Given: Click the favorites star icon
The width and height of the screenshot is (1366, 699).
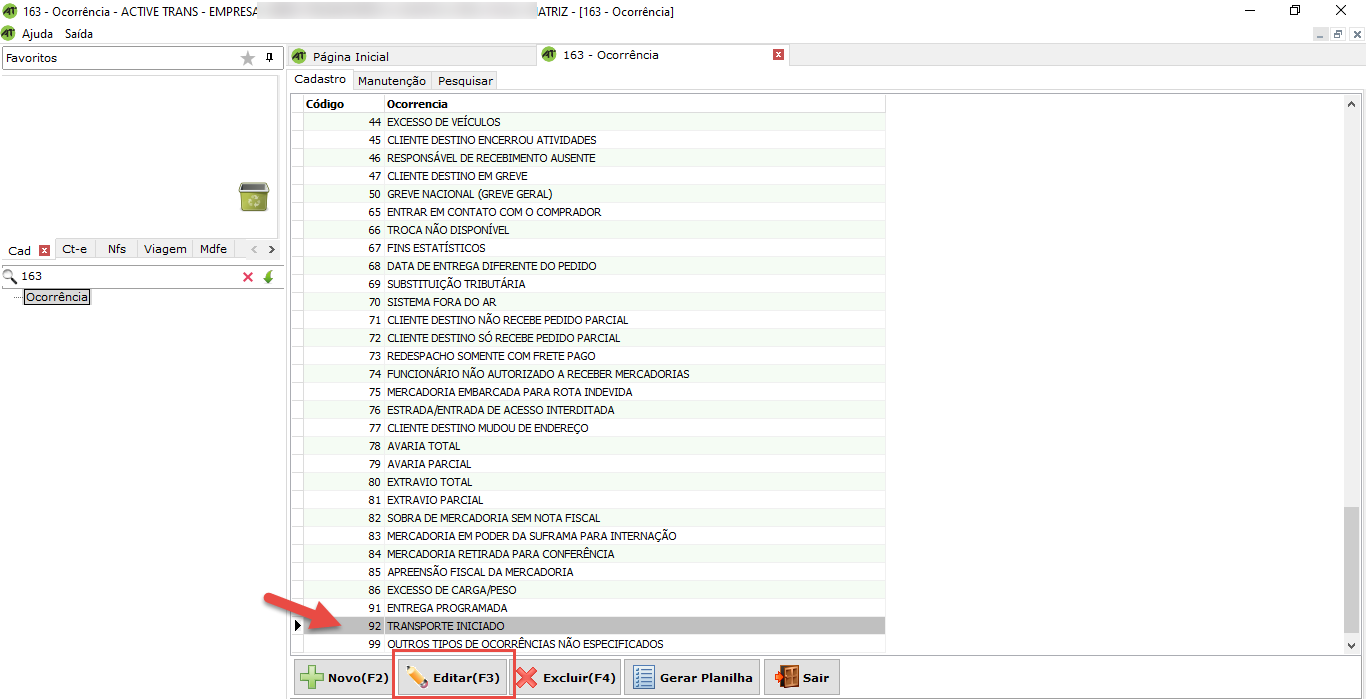Looking at the screenshot, I should (x=248, y=58).
